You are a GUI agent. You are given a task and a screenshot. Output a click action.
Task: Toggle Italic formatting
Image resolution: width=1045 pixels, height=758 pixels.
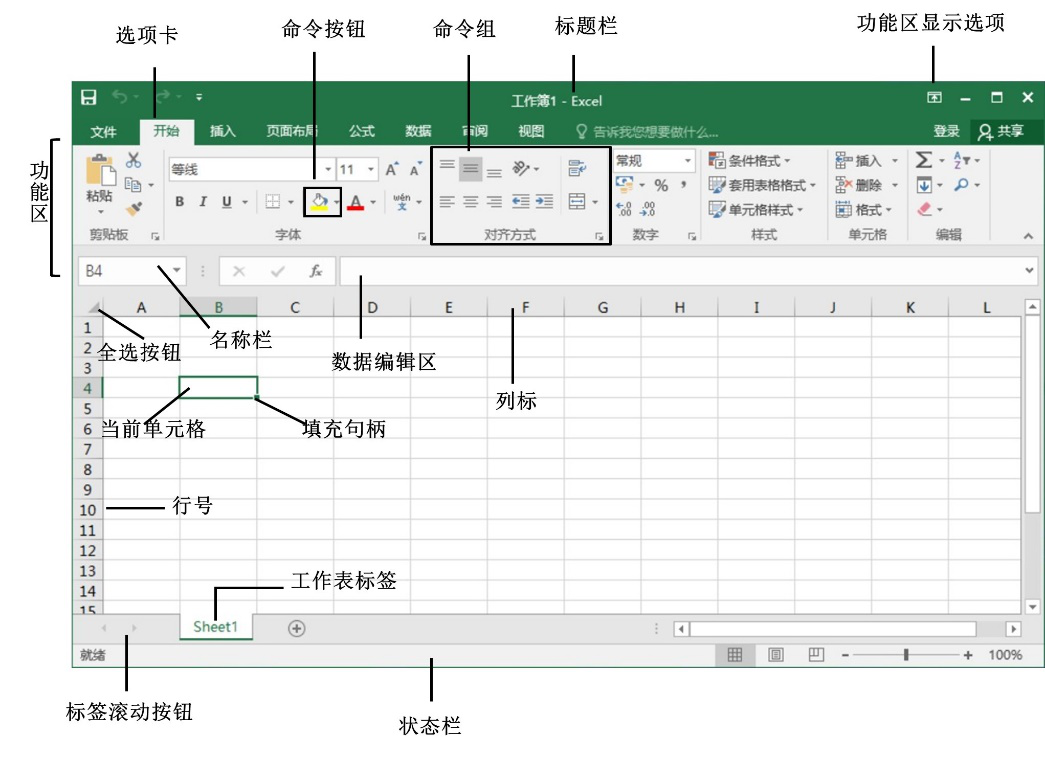pyautogui.click(x=203, y=202)
